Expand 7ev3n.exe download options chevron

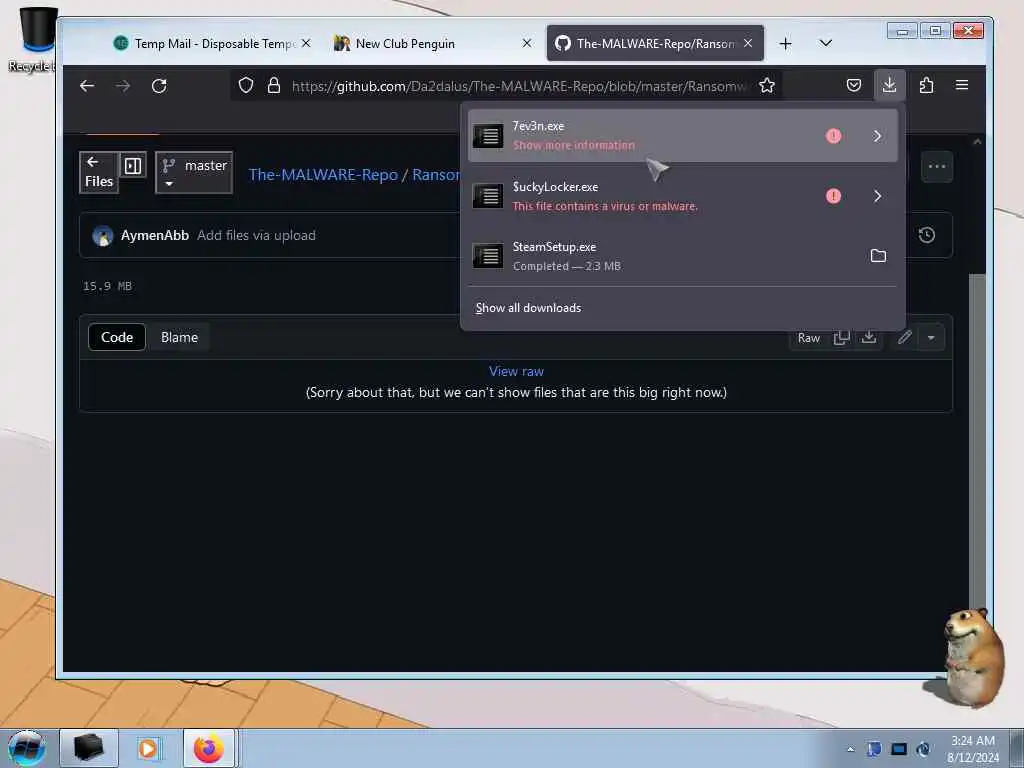(x=877, y=136)
